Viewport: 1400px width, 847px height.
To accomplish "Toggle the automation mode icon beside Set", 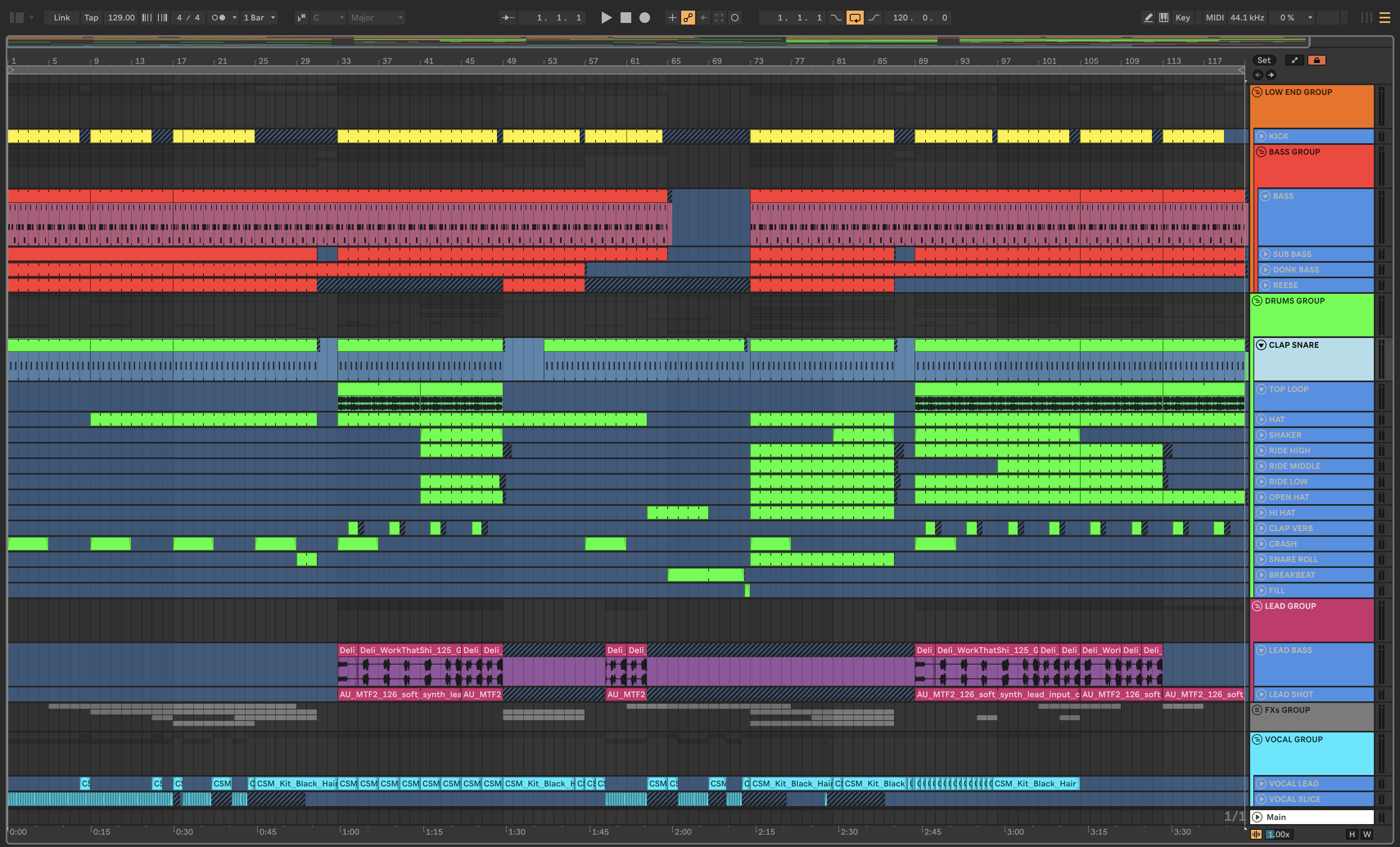I will pos(1294,60).
